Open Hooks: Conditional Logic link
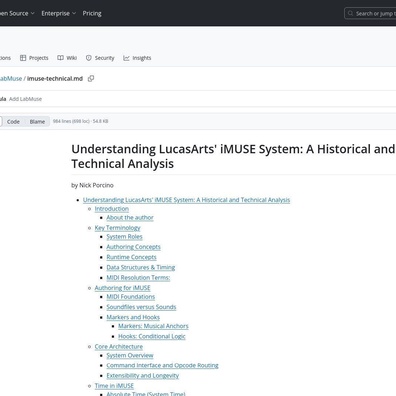 point(152,336)
